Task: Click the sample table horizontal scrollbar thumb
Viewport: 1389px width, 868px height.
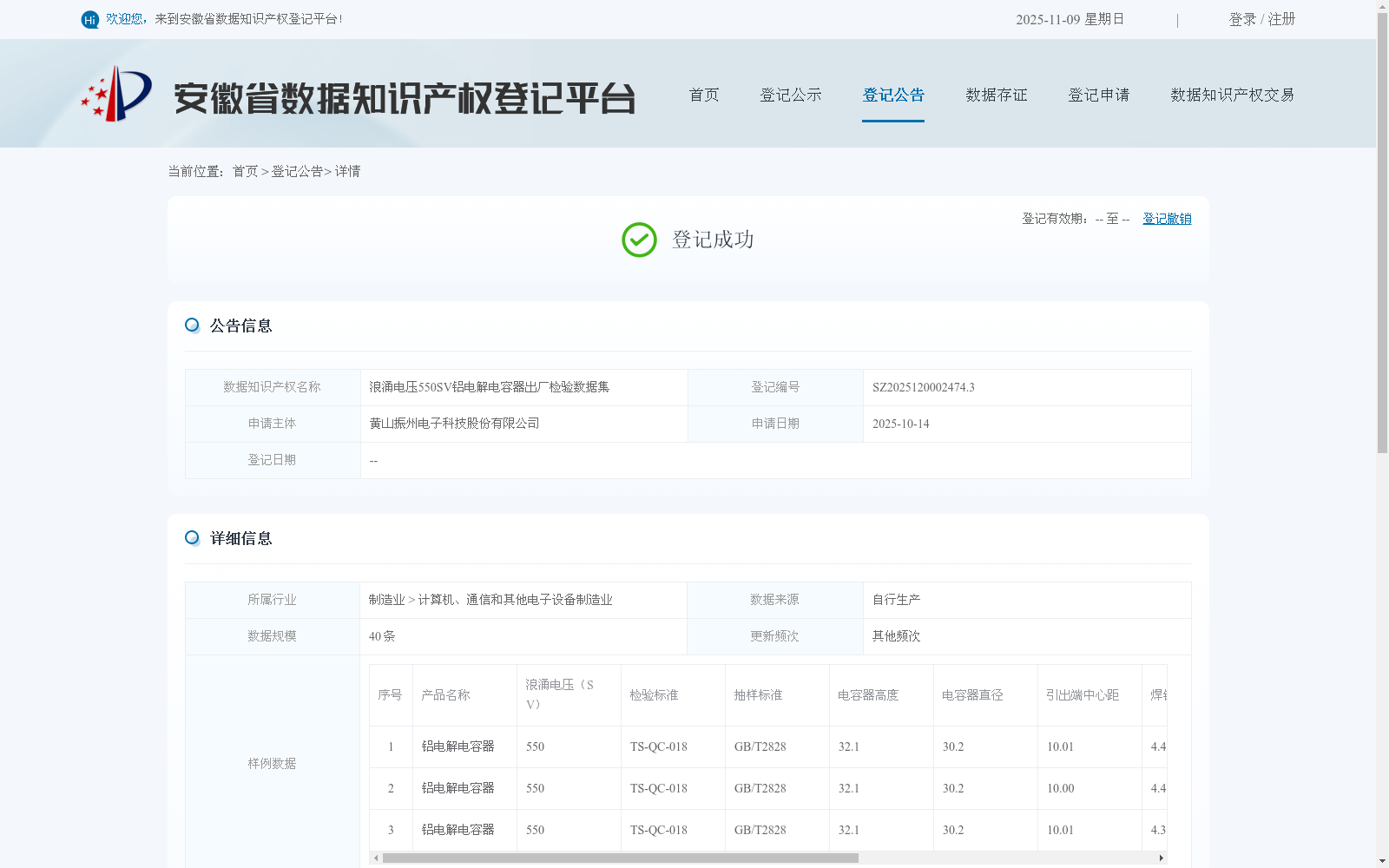Action: tap(620, 858)
